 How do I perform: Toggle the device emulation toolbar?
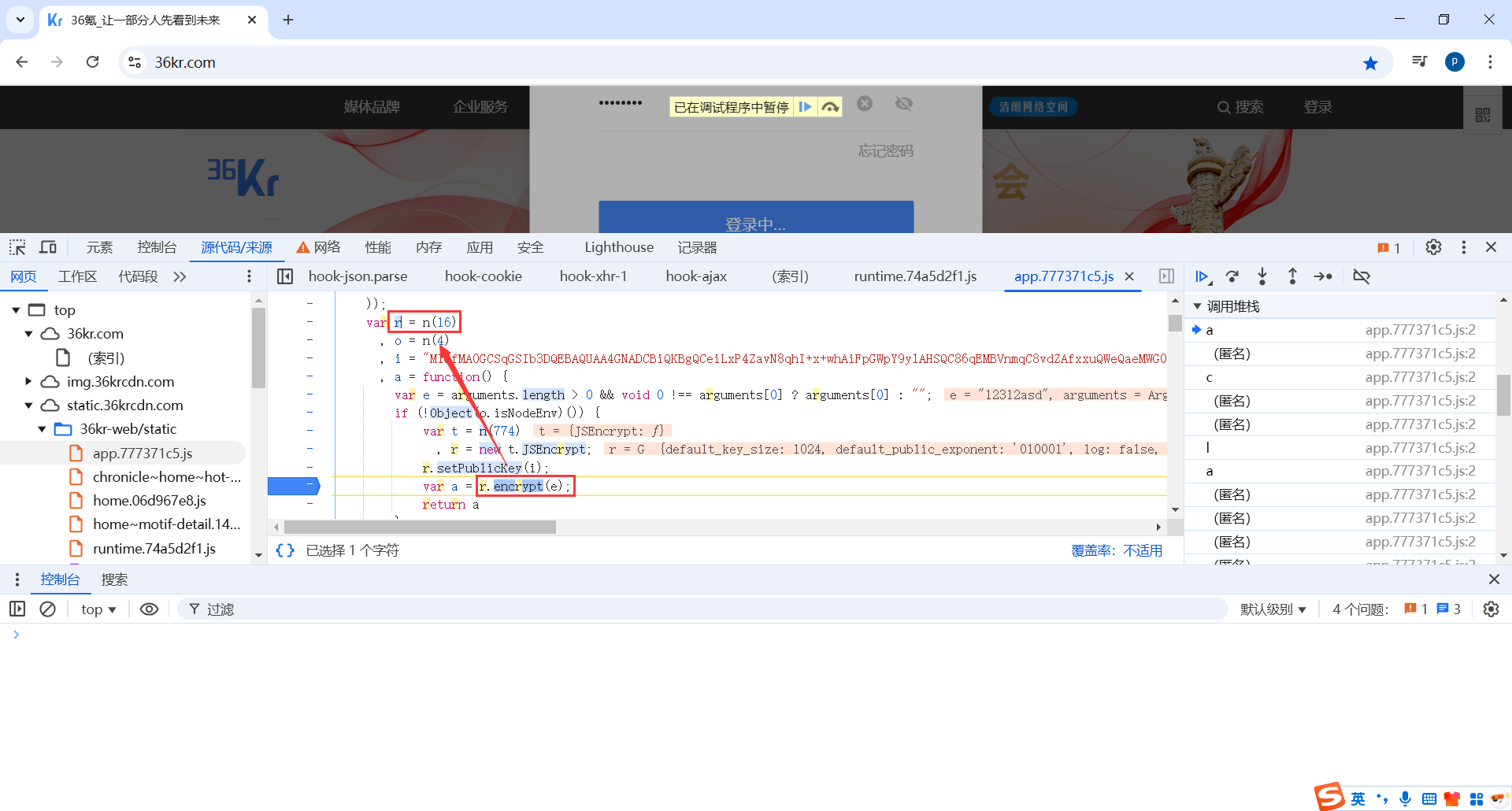point(48,247)
